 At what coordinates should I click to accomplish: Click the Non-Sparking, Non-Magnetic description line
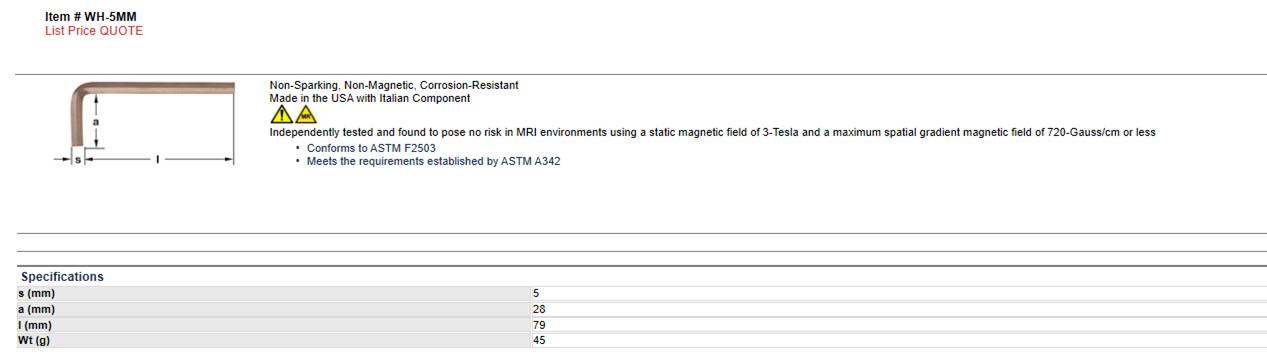[x=394, y=86]
